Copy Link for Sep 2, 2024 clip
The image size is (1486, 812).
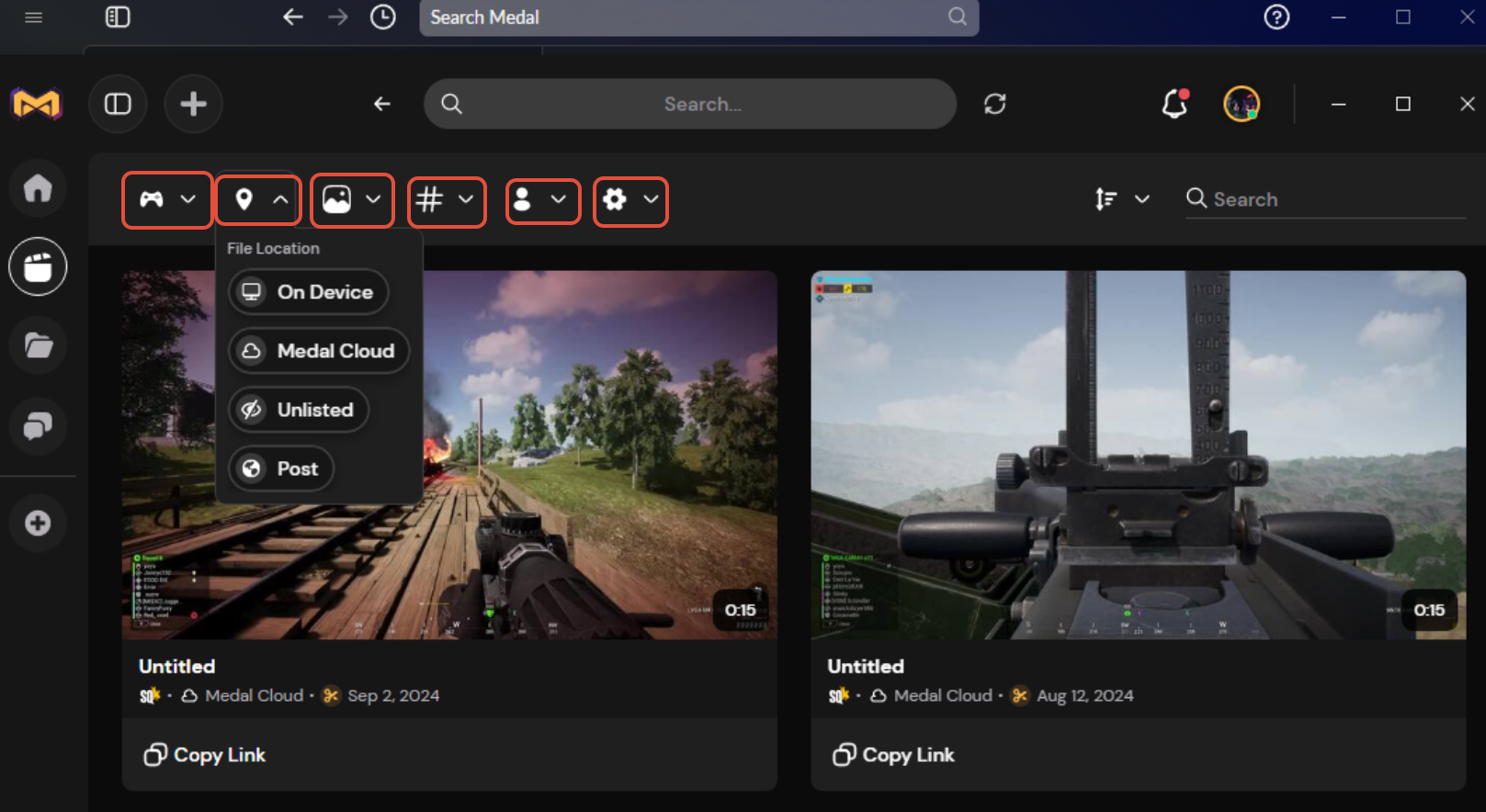pos(205,755)
